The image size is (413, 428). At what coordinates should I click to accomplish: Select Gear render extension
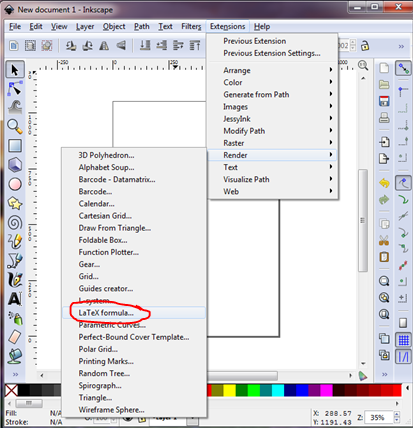134,264
